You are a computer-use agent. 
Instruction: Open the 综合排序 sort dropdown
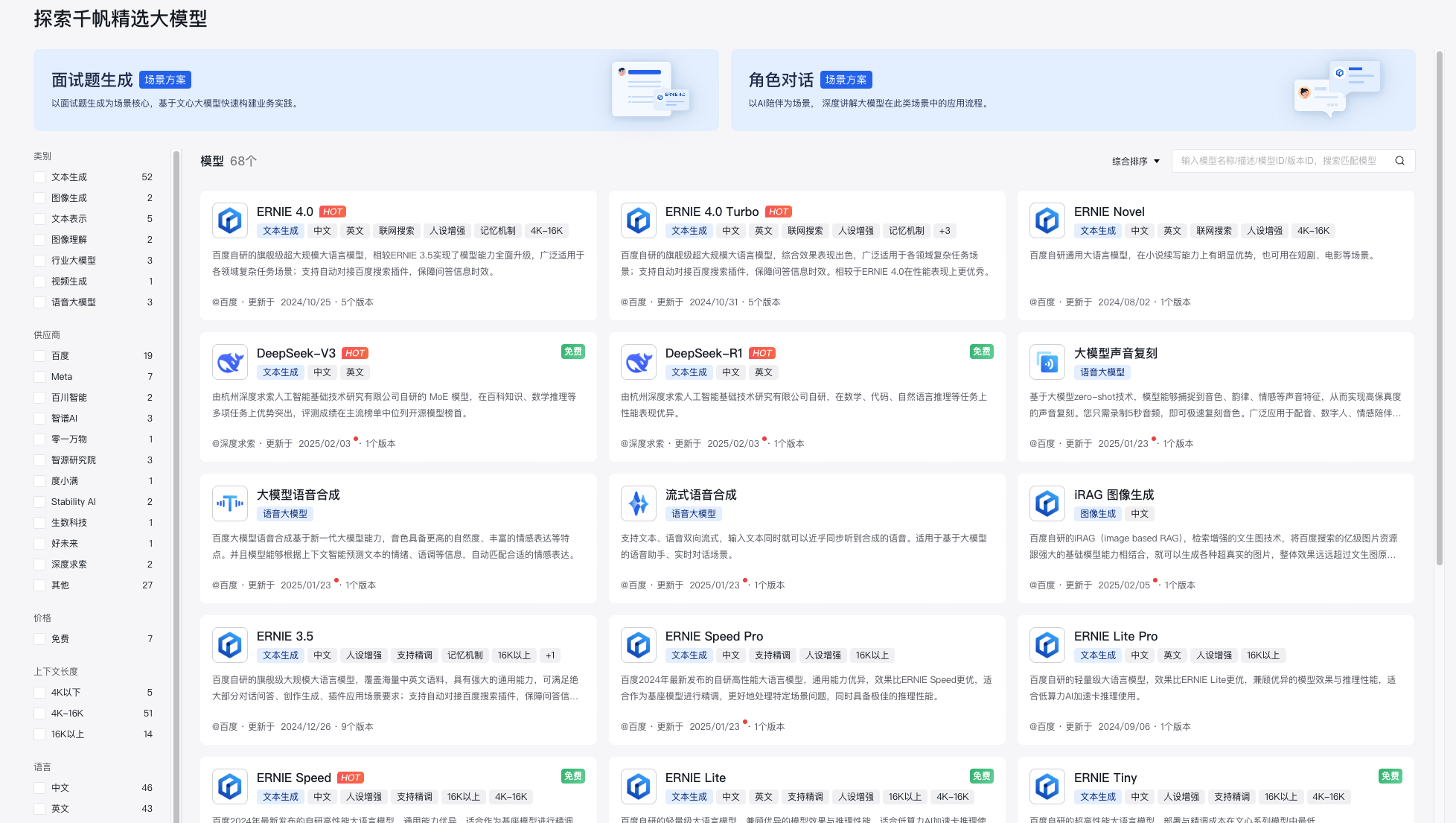1136,161
